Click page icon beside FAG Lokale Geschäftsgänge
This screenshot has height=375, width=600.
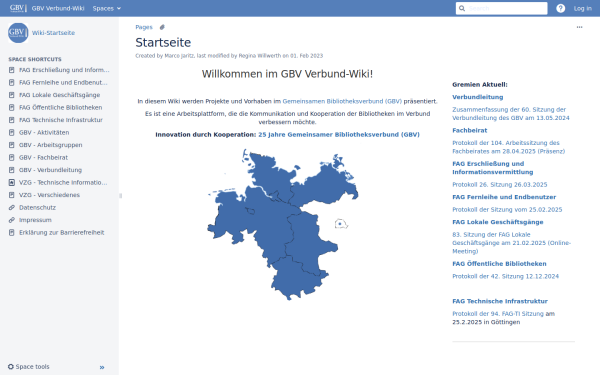(x=11, y=95)
